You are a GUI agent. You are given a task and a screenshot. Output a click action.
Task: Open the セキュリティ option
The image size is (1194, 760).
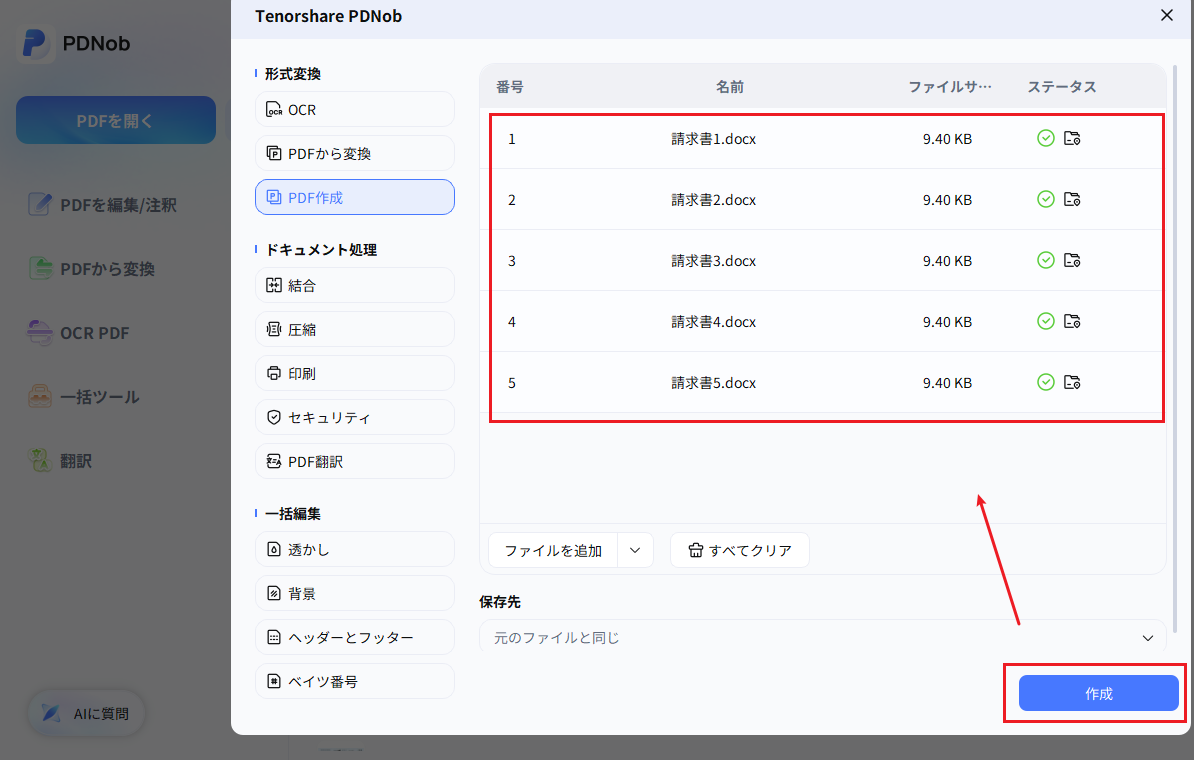355,417
